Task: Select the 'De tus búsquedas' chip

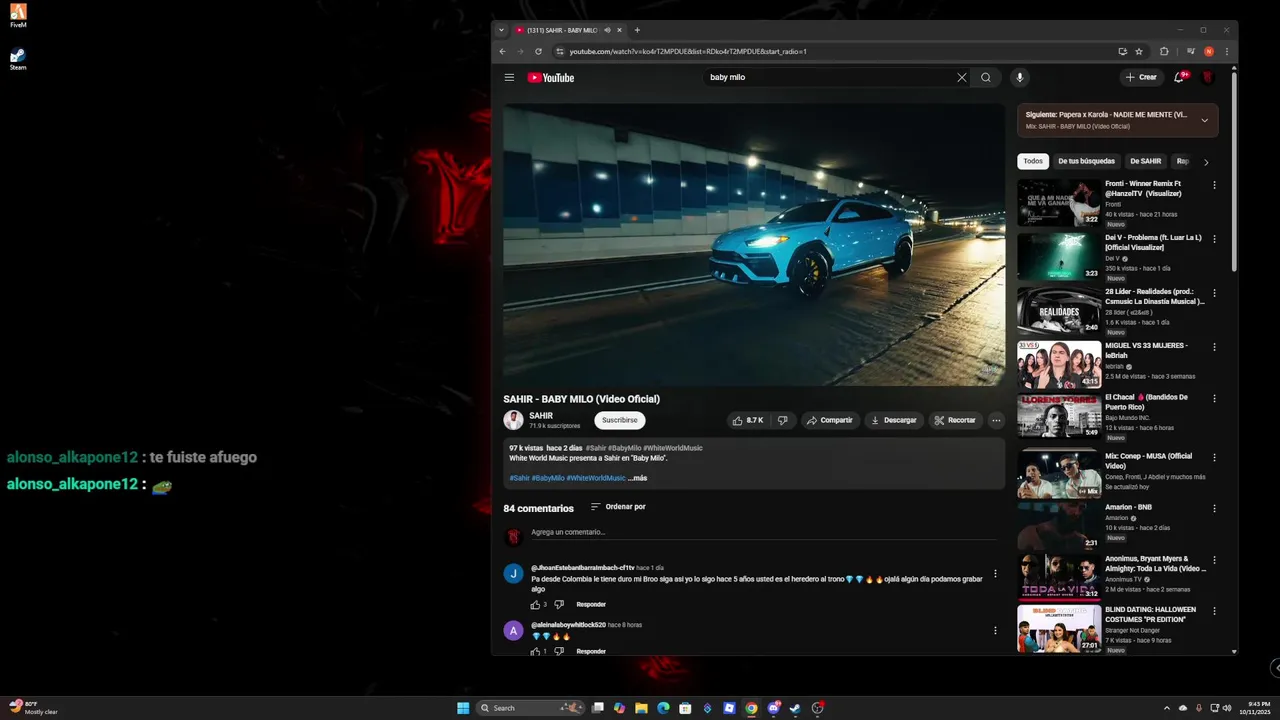Action: 1086,161
